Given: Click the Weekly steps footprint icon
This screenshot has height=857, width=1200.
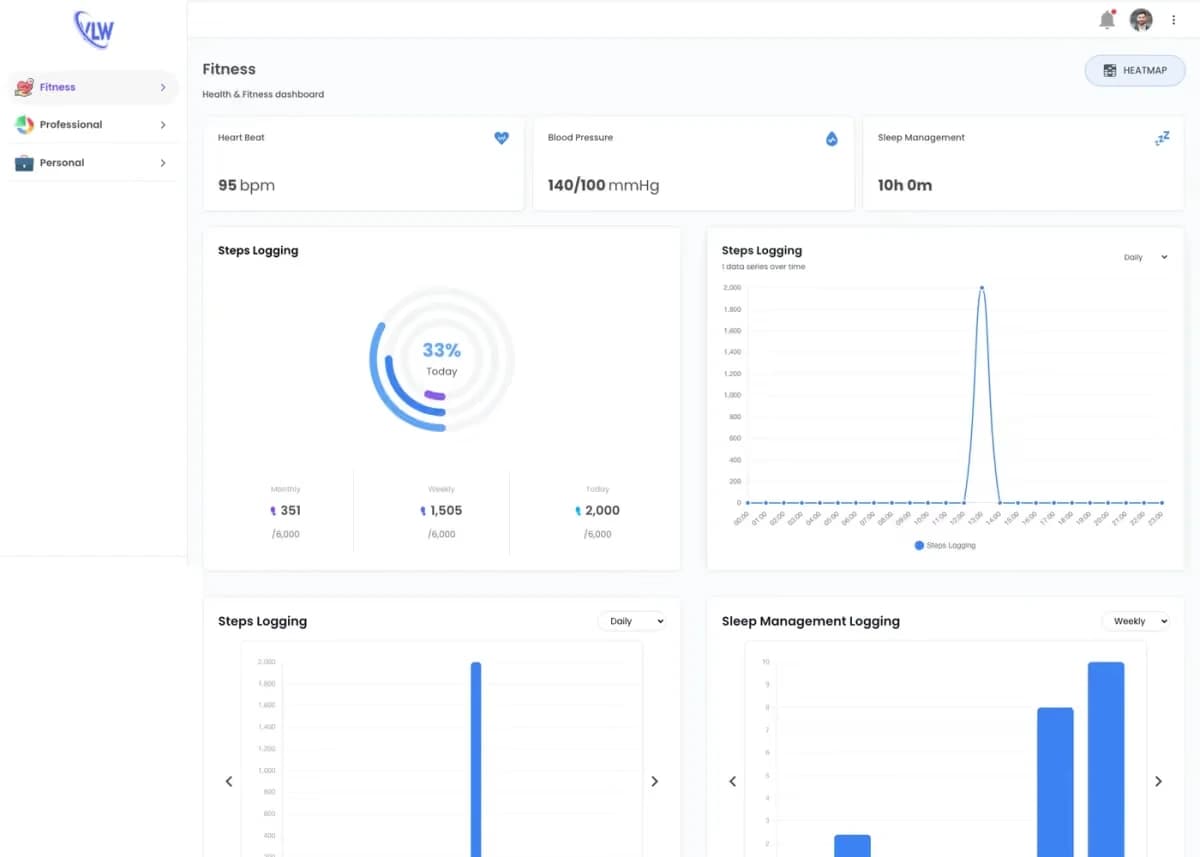Looking at the screenshot, I should [x=424, y=511].
